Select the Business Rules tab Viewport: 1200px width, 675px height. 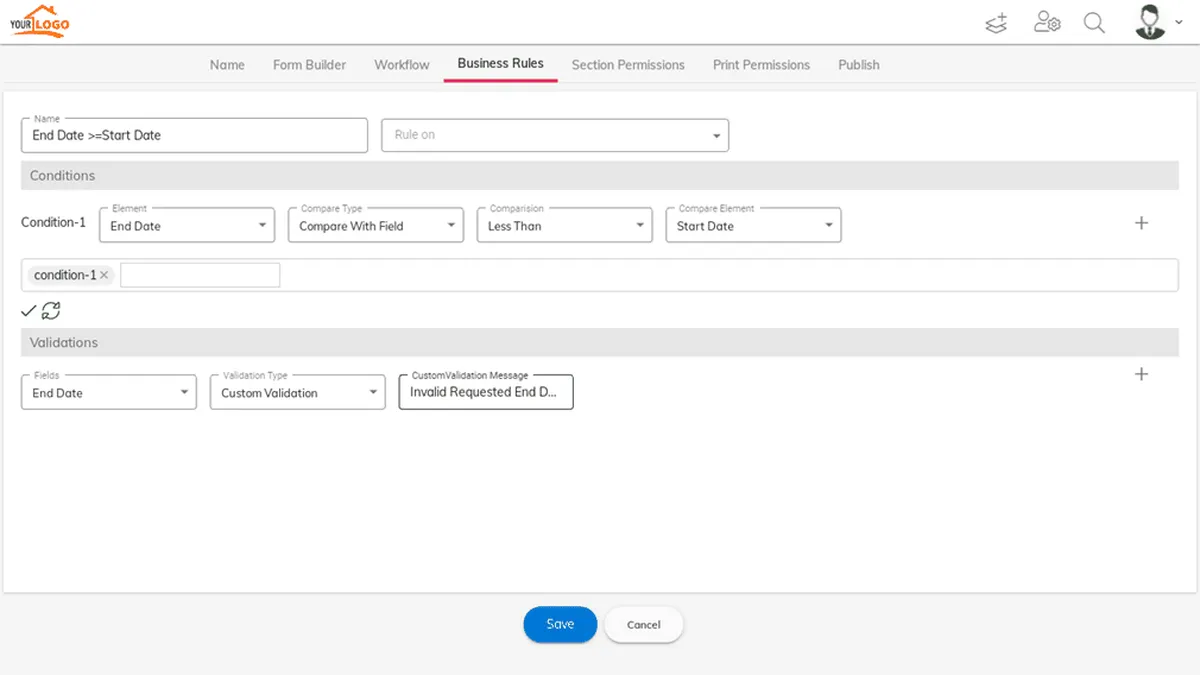[x=501, y=63]
